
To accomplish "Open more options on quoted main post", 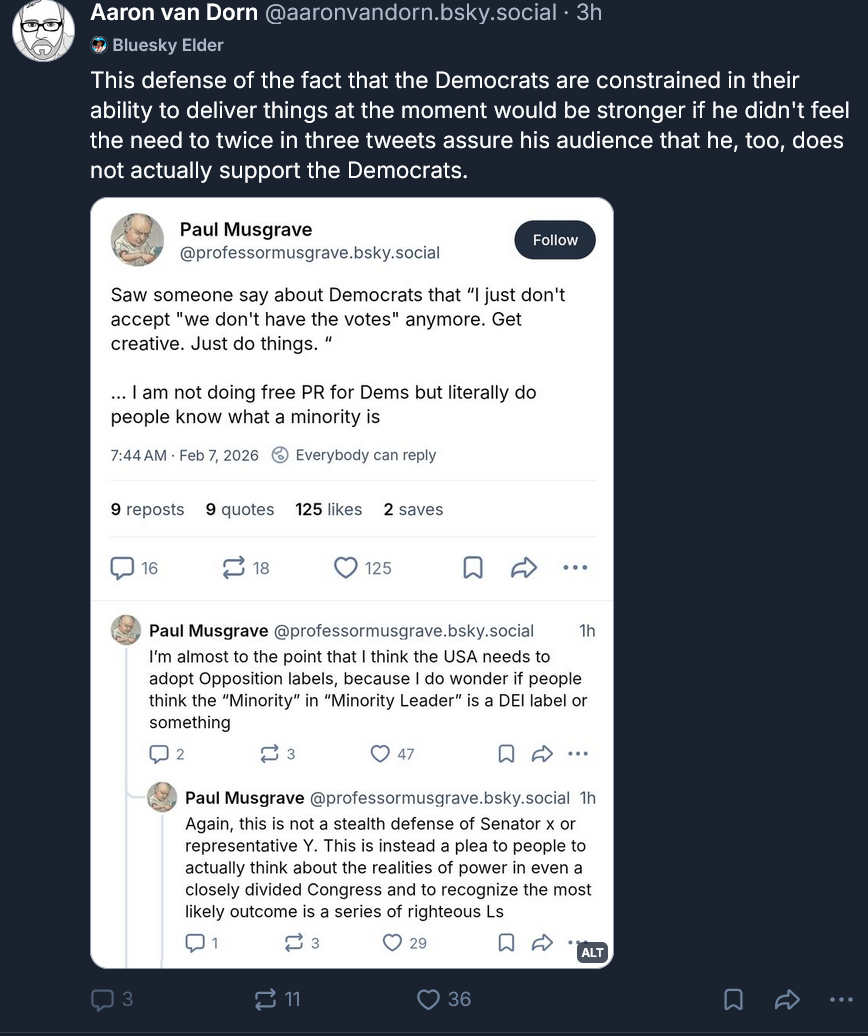I will [575, 568].
